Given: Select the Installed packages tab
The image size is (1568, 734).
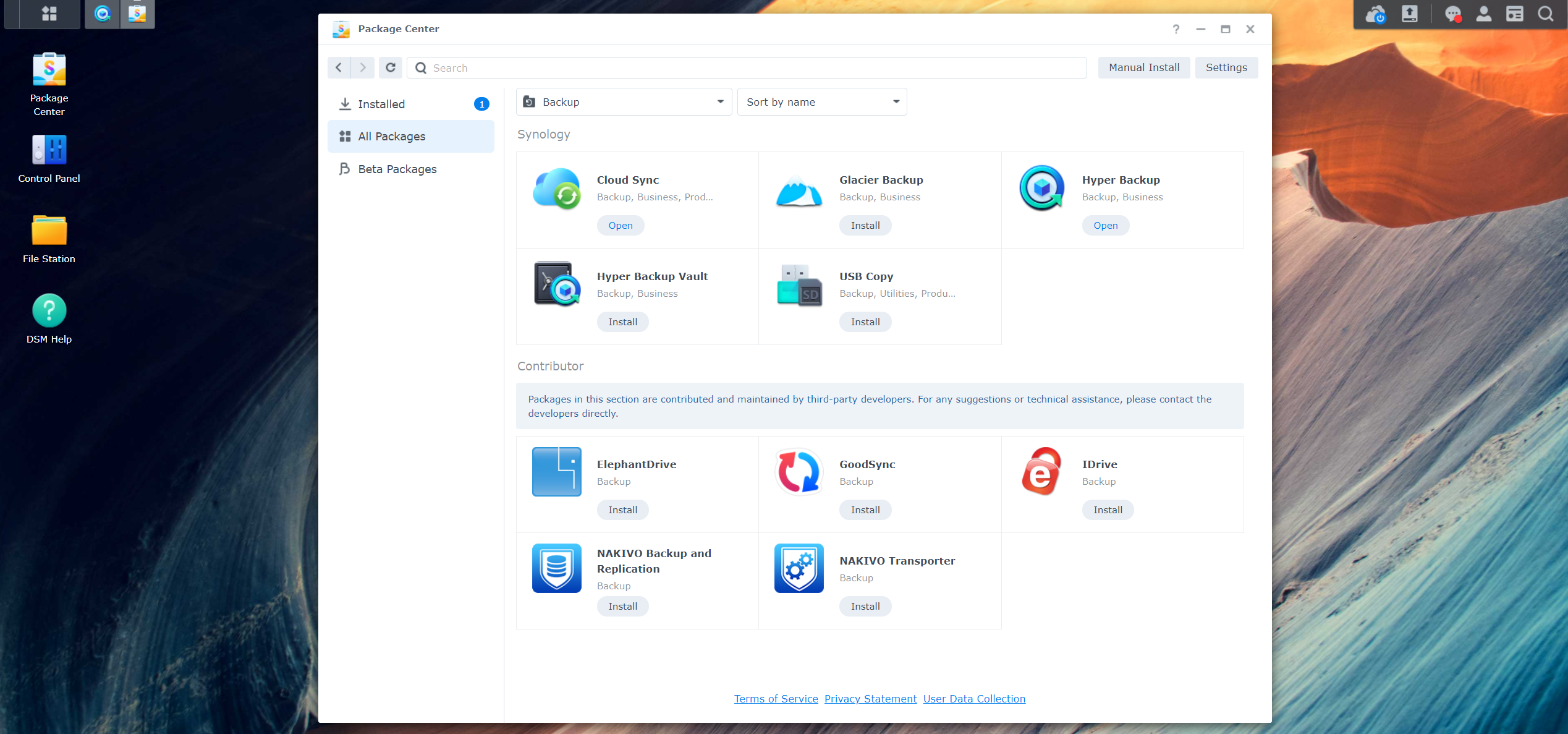Looking at the screenshot, I should pyautogui.click(x=382, y=103).
